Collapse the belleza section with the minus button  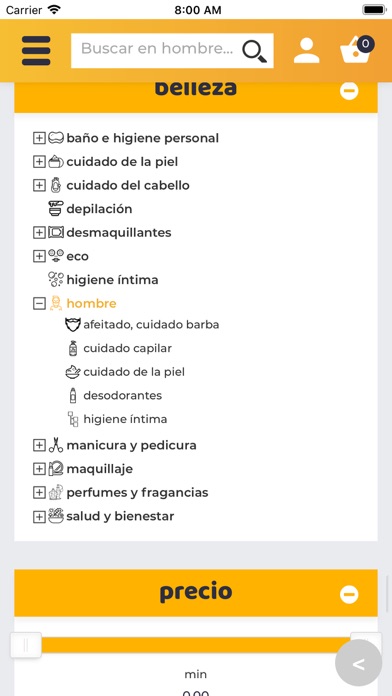[349, 91]
